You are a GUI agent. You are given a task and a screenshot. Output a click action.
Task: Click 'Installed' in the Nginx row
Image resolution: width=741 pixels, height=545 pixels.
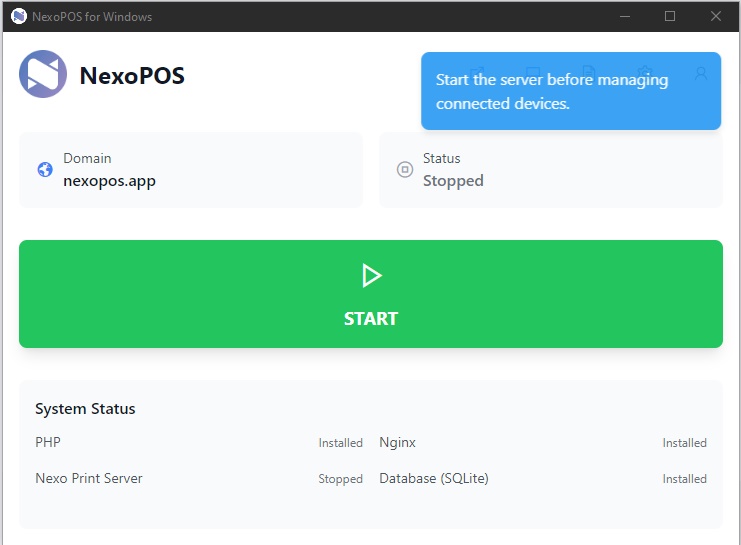[x=684, y=443]
